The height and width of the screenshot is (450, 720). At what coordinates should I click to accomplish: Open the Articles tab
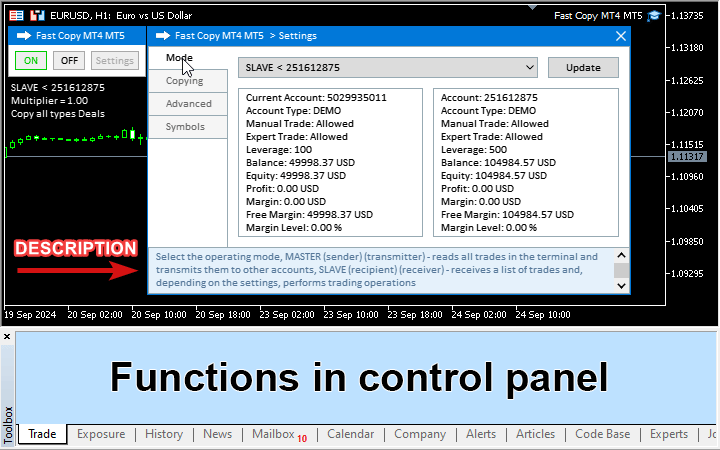point(535,434)
